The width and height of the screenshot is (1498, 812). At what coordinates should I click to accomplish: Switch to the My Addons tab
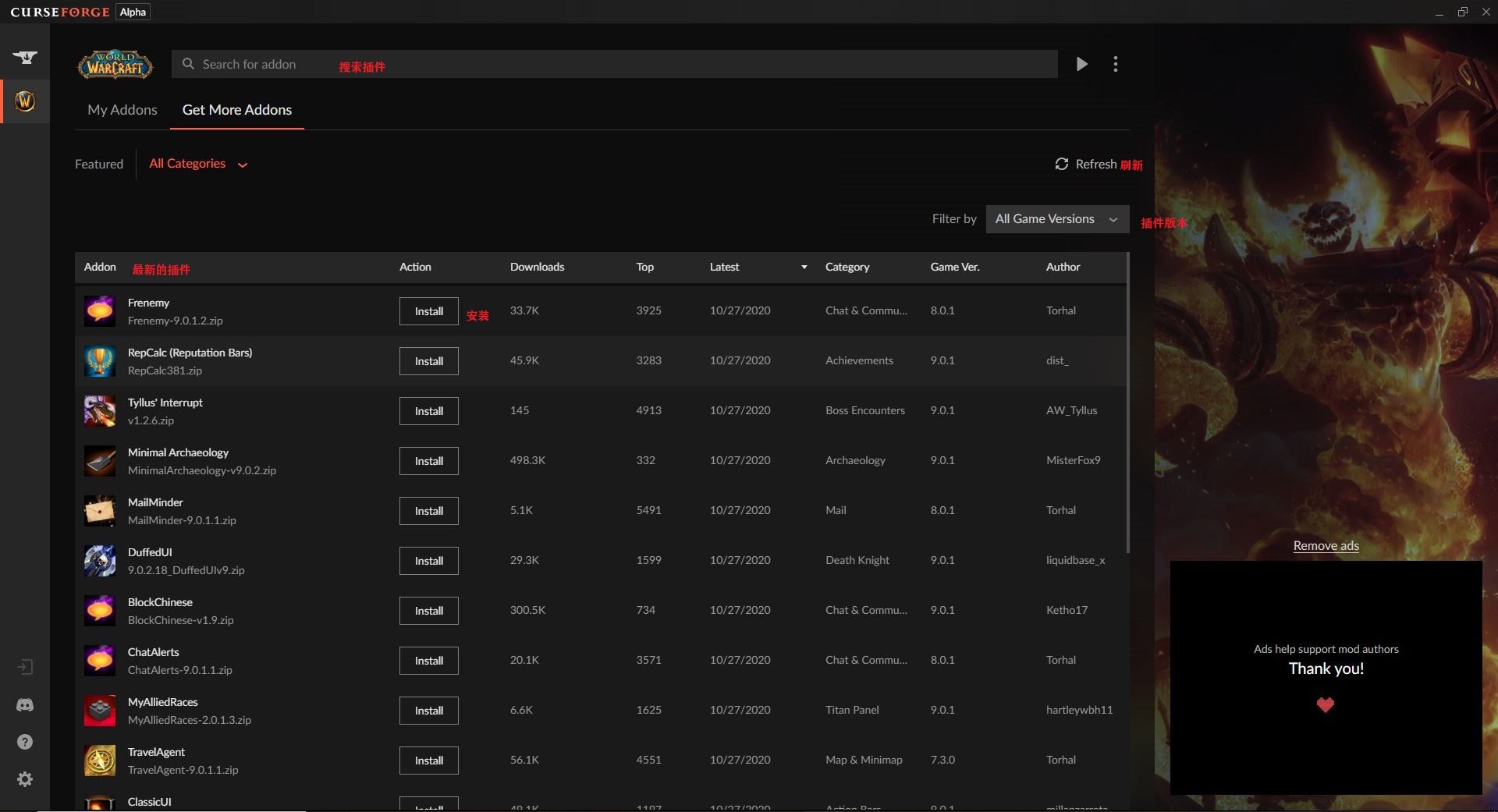(122, 110)
